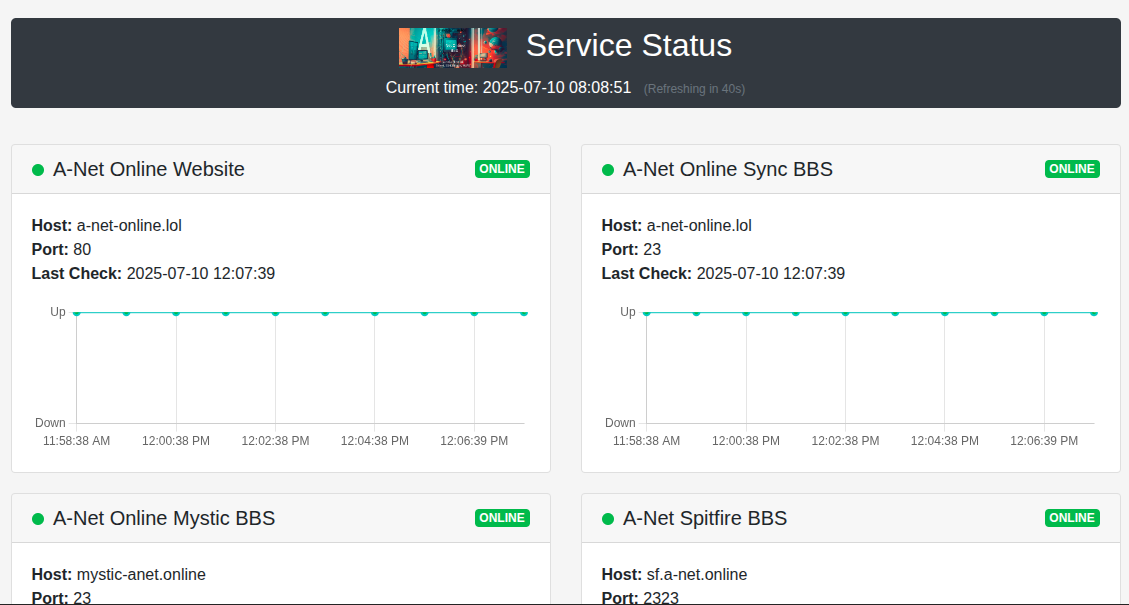
Task: Select the Service Status page title
Action: [x=629, y=45]
